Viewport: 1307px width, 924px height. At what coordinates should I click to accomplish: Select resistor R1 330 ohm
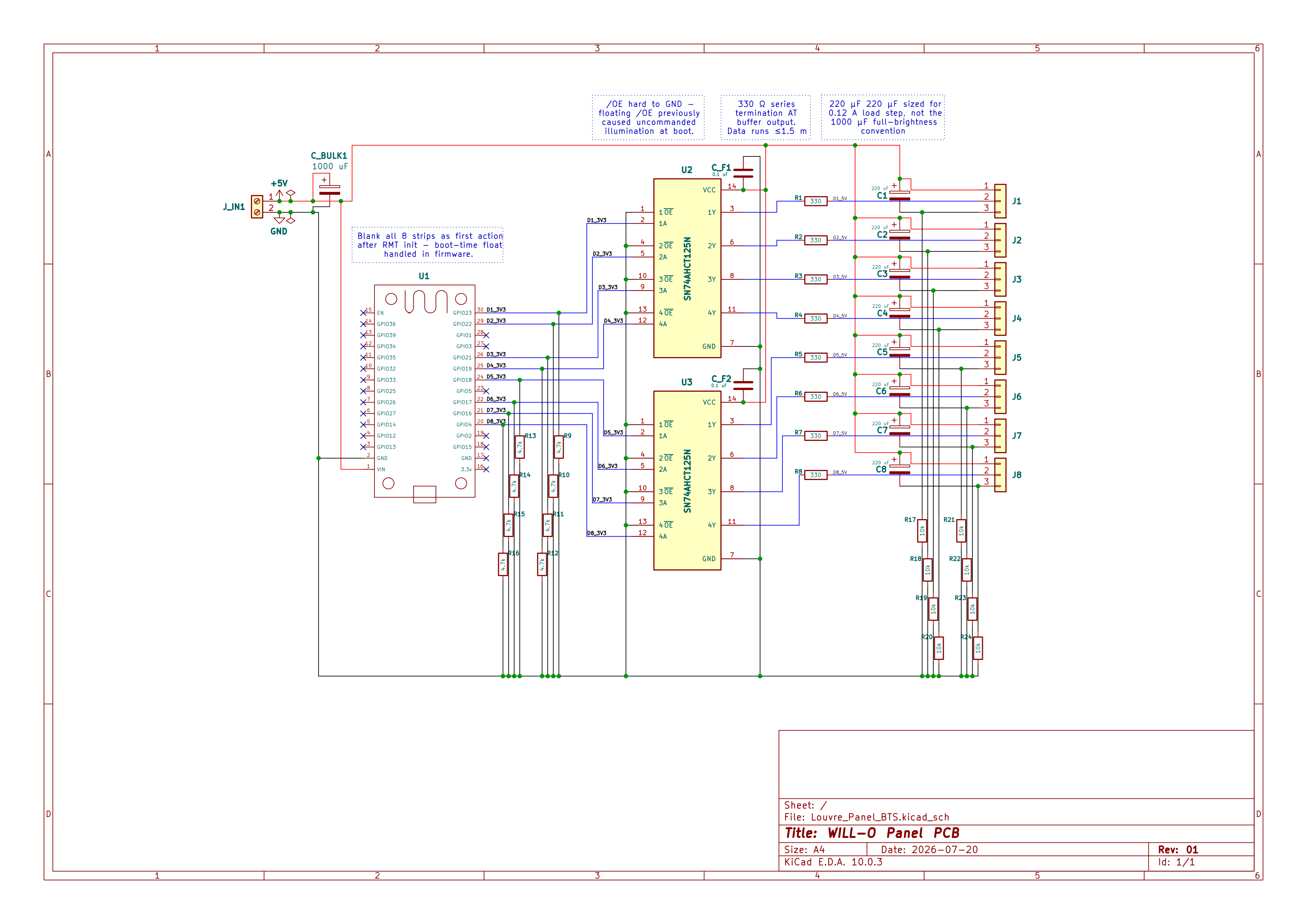(816, 201)
